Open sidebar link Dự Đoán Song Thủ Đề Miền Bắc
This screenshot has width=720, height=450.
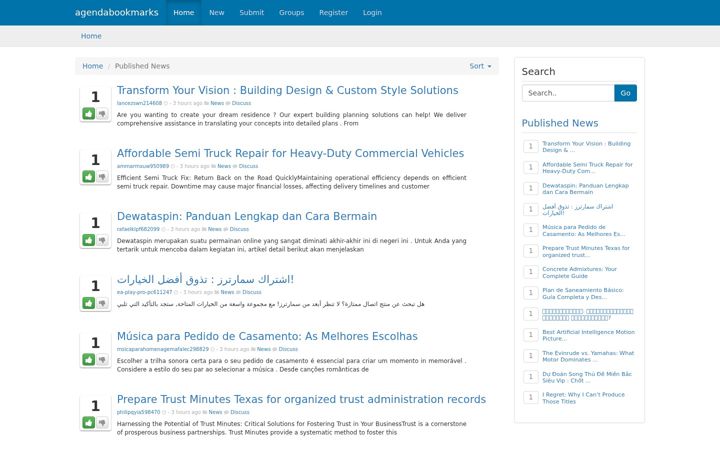(x=587, y=377)
